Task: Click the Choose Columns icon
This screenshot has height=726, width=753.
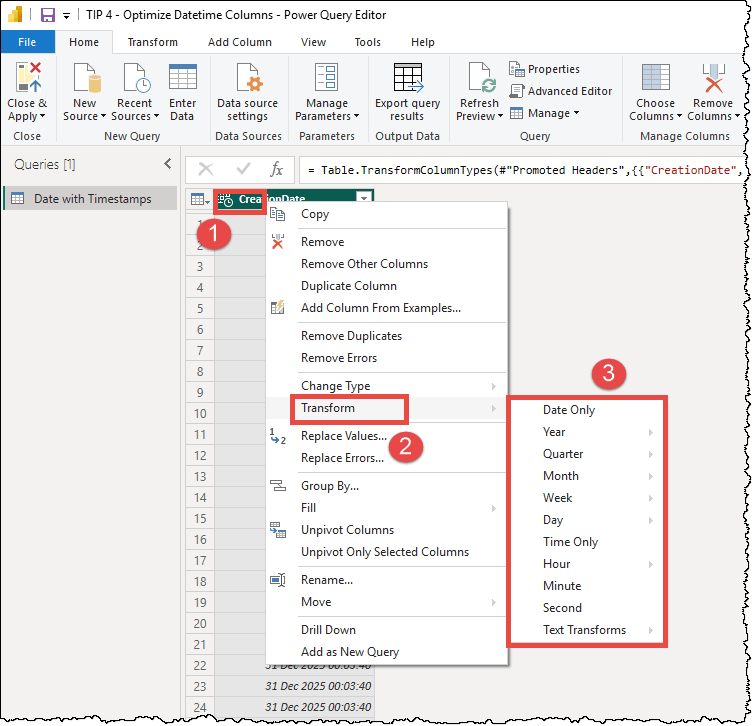Action: pyautogui.click(x=655, y=79)
